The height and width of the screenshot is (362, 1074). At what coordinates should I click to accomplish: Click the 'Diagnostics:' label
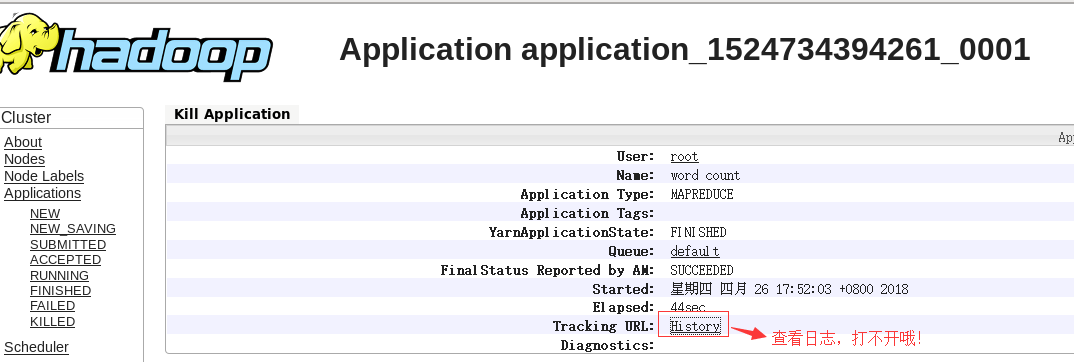[x=607, y=346]
